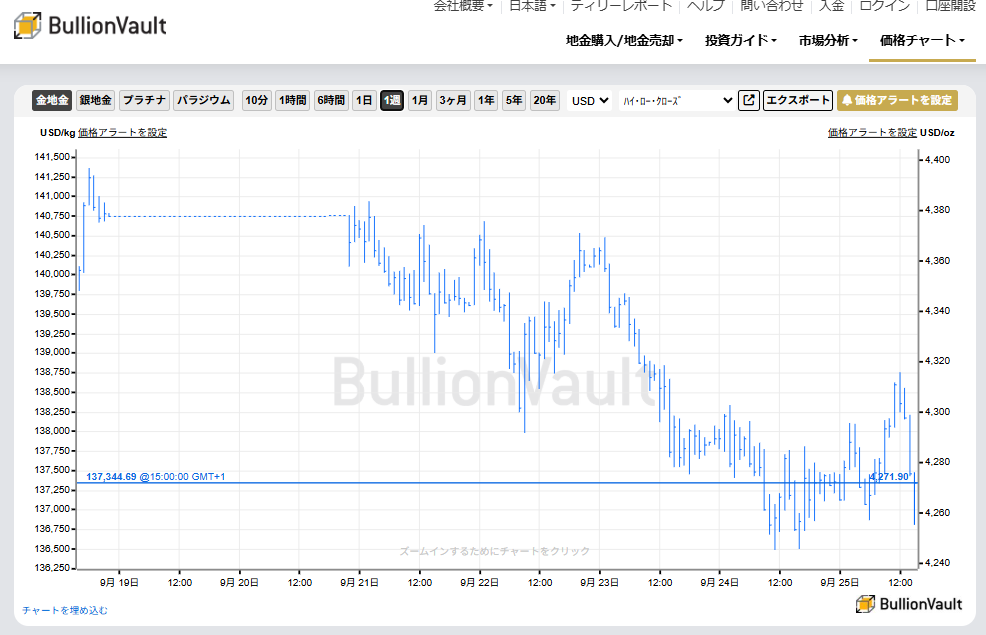
Task: Expand 会社概要 top menu
Action: pyautogui.click(x=463, y=6)
